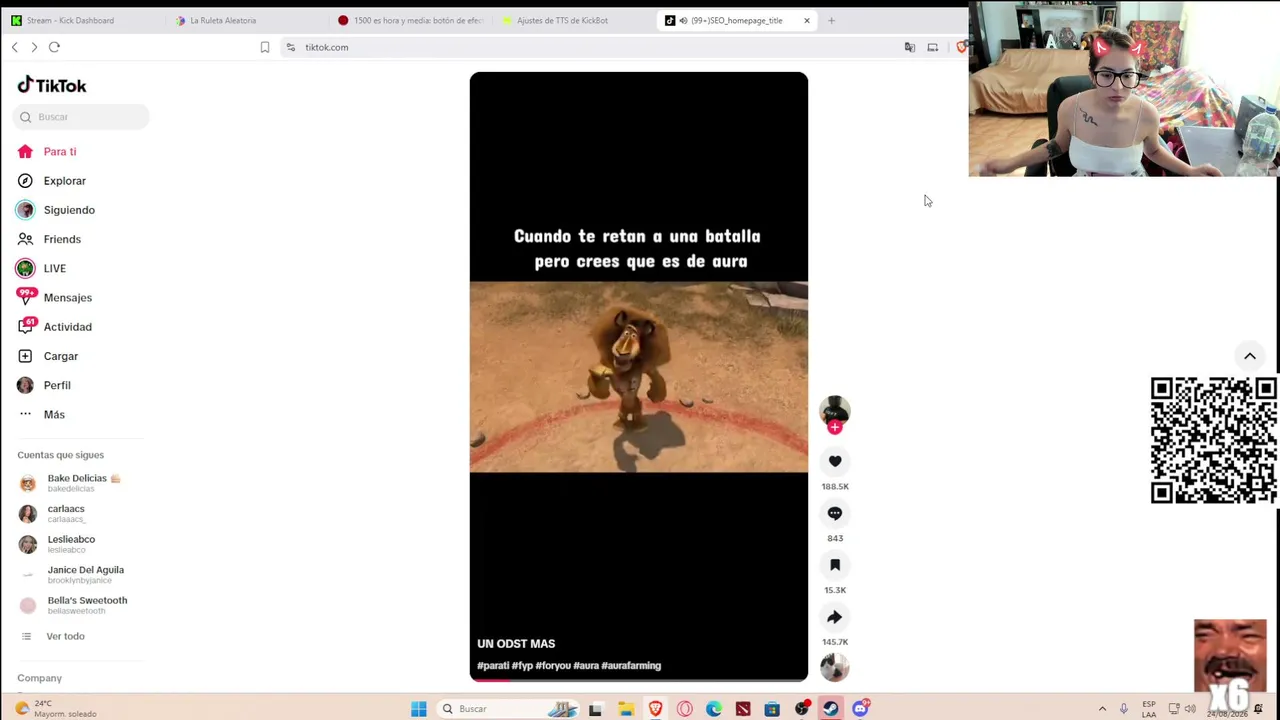Open site settings icon beside tiktok.com
This screenshot has height=720, width=1280.
(x=290, y=47)
